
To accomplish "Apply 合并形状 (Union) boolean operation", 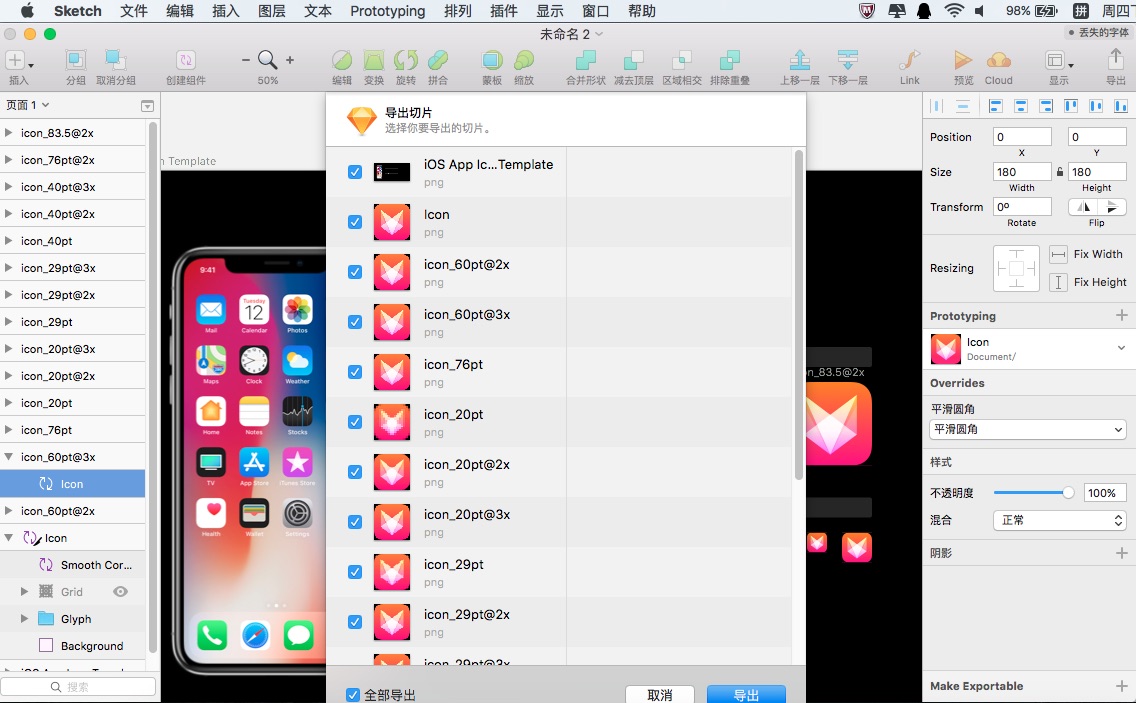I will (x=587, y=60).
